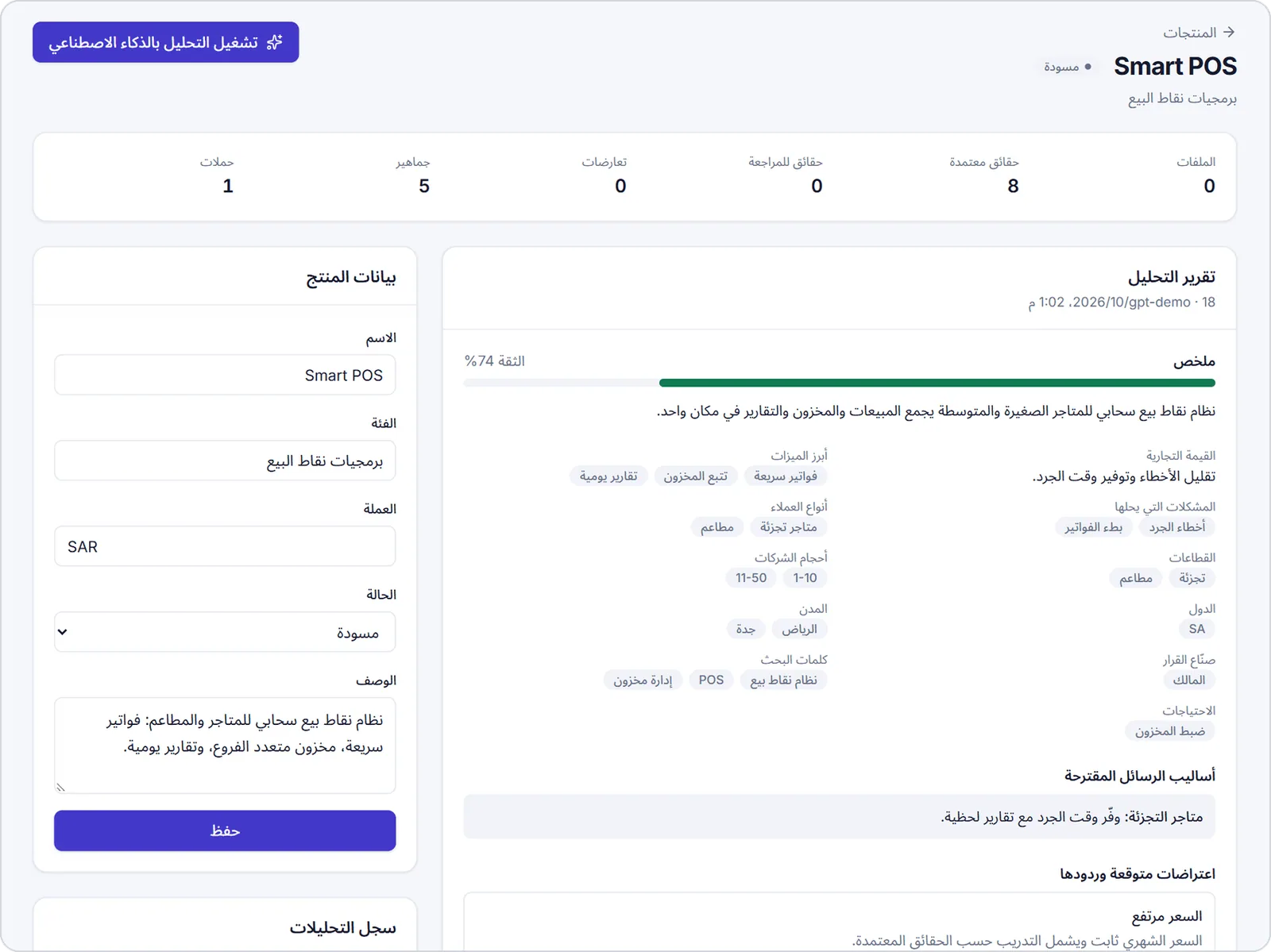Click the نظام نقاط بيع keyword tag
1271x952 pixels.
click(784, 680)
